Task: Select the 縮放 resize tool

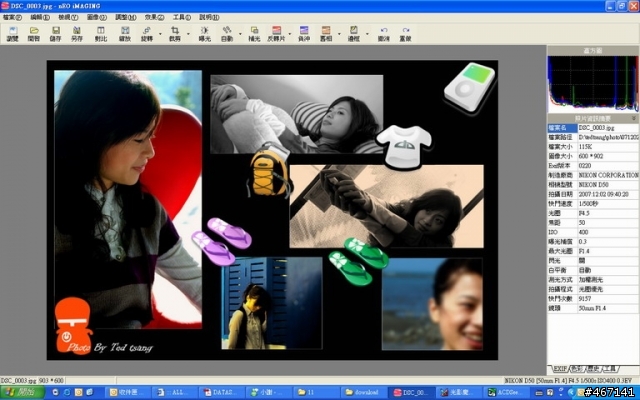Action: tap(125, 34)
